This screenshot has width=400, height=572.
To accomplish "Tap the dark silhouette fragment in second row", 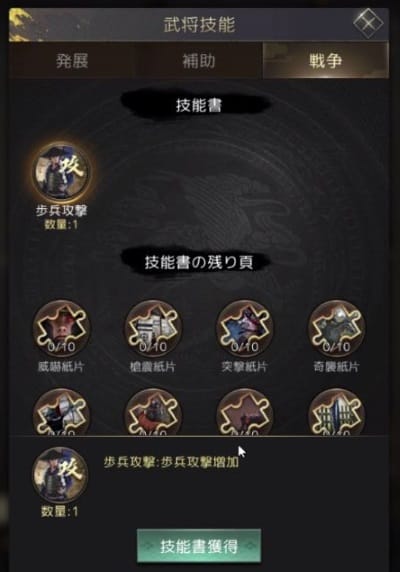I will [245, 412].
